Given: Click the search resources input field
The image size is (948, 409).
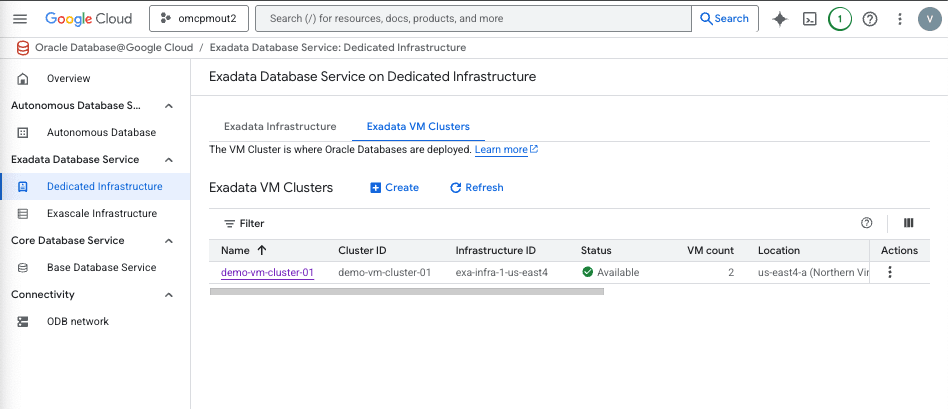Looking at the screenshot, I should tap(473, 19).
